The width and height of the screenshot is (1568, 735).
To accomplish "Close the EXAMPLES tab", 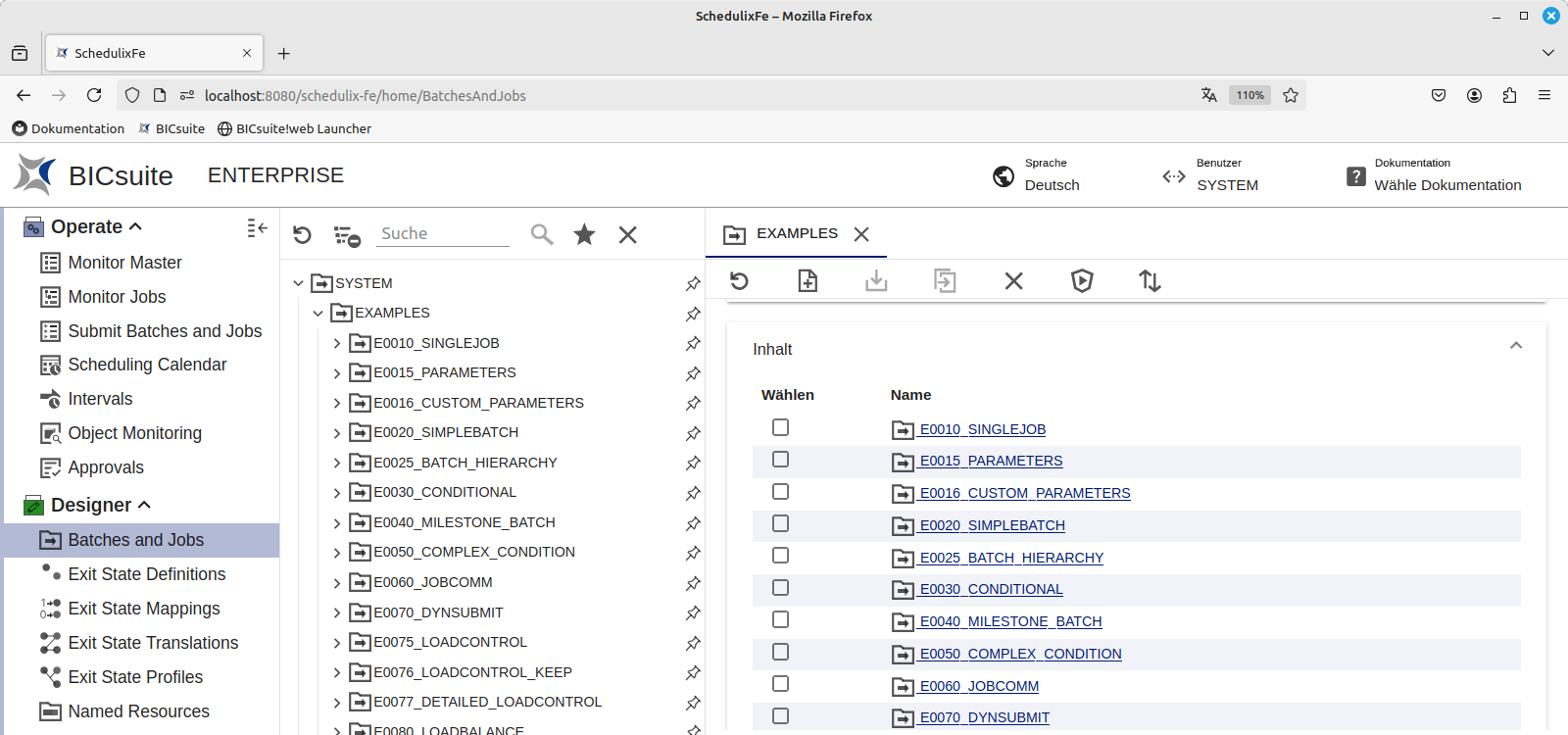I will (x=861, y=234).
